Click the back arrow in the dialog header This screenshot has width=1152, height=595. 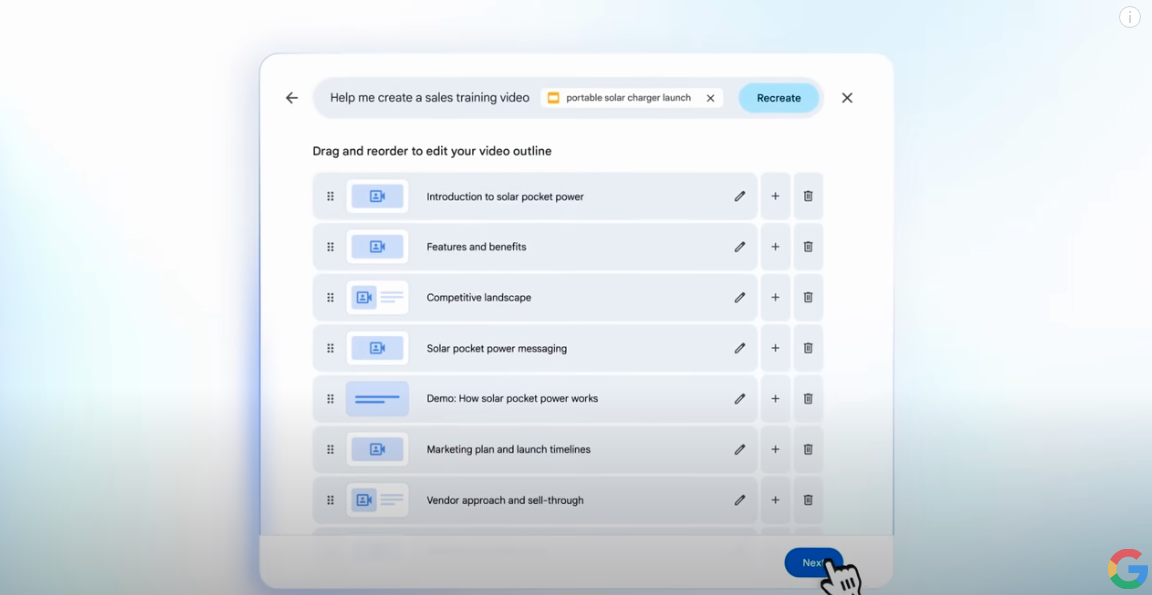click(292, 98)
